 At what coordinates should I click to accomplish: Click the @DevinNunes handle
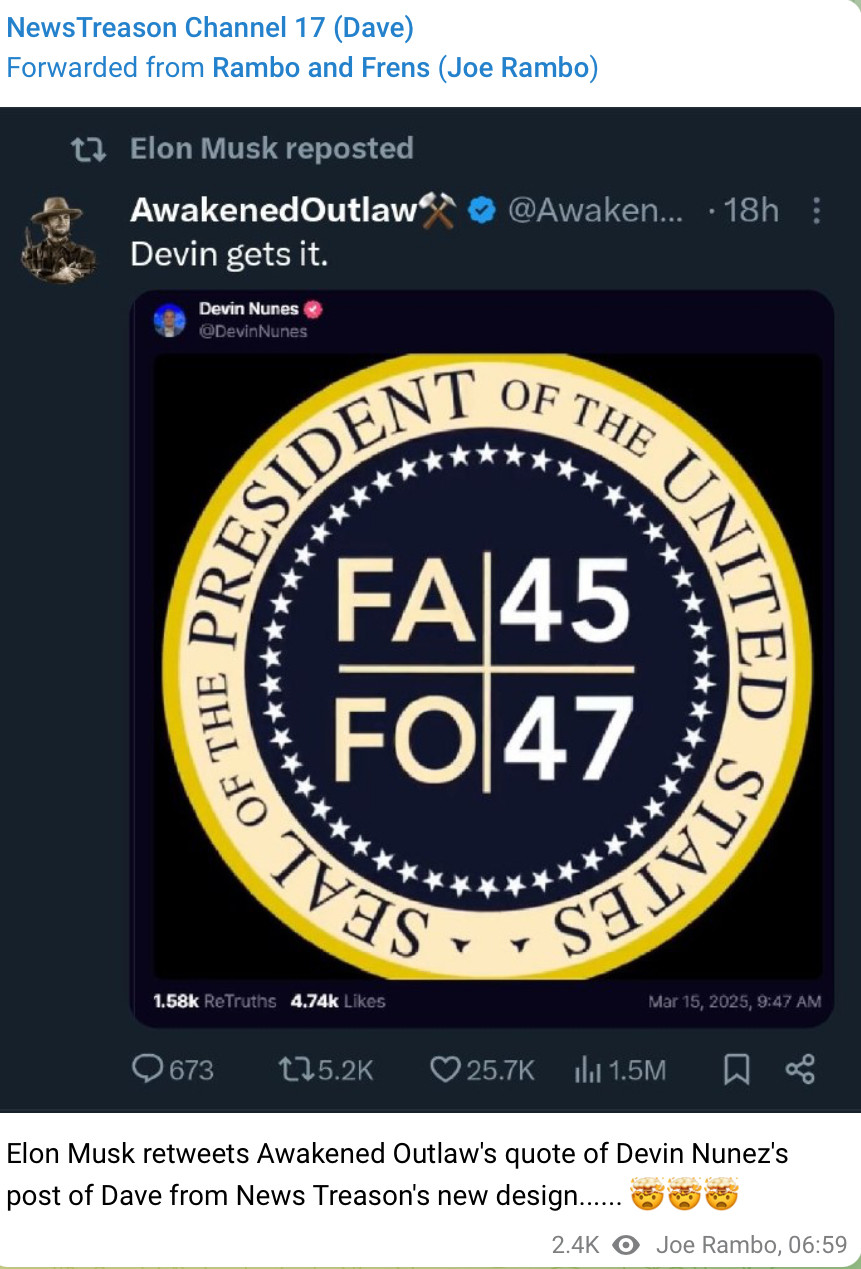point(254,331)
